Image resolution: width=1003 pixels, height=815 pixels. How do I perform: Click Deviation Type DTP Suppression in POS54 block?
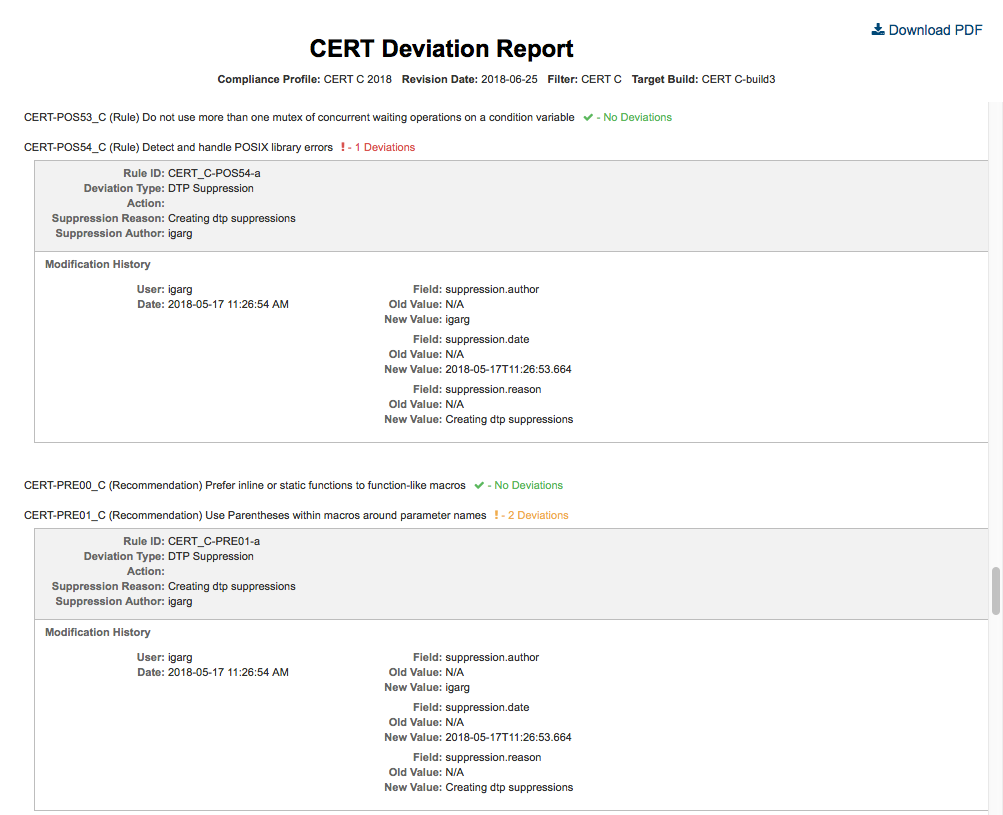click(x=210, y=188)
